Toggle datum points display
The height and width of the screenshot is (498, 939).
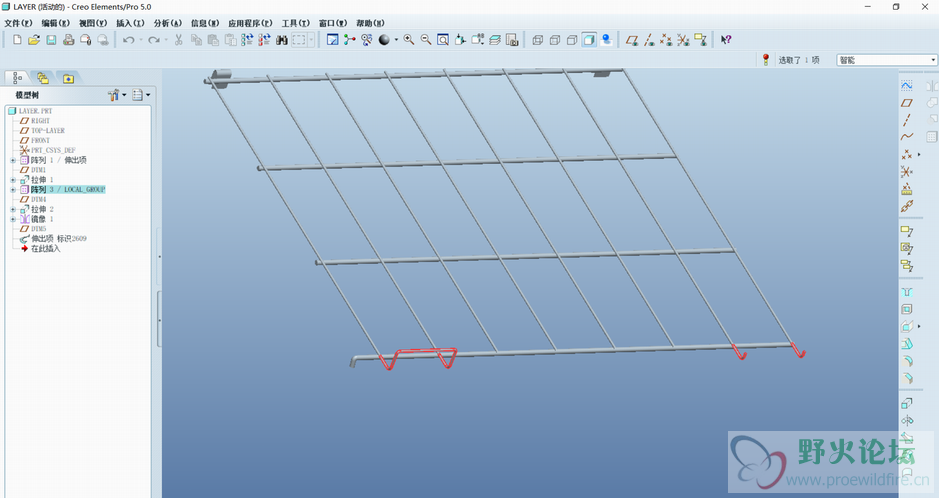coord(665,40)
